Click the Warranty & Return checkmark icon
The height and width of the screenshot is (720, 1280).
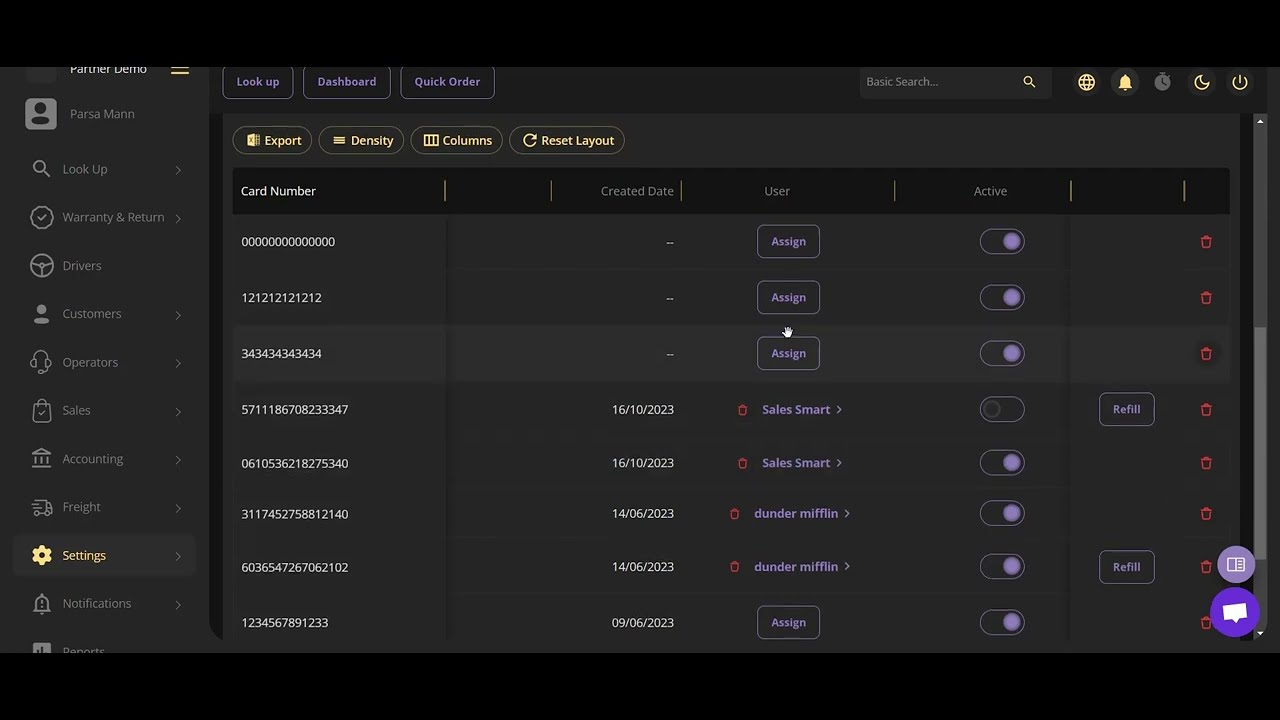[x=41, y=217]
